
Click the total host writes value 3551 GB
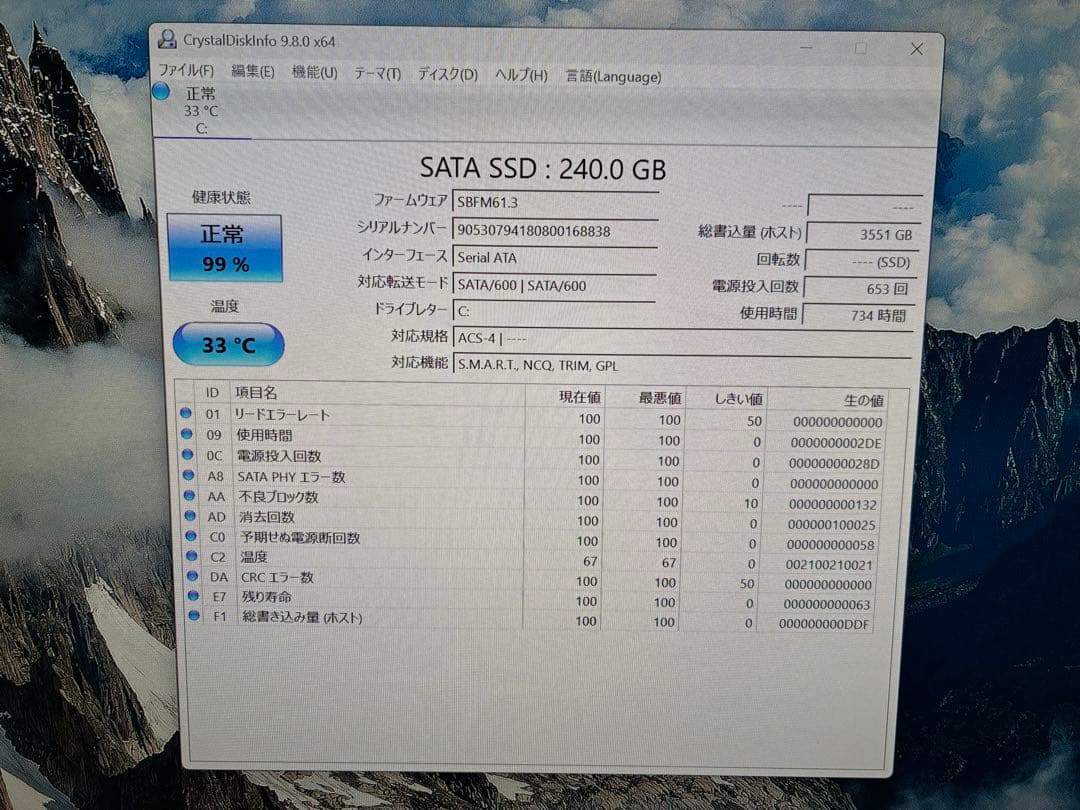tap(863, 234)
